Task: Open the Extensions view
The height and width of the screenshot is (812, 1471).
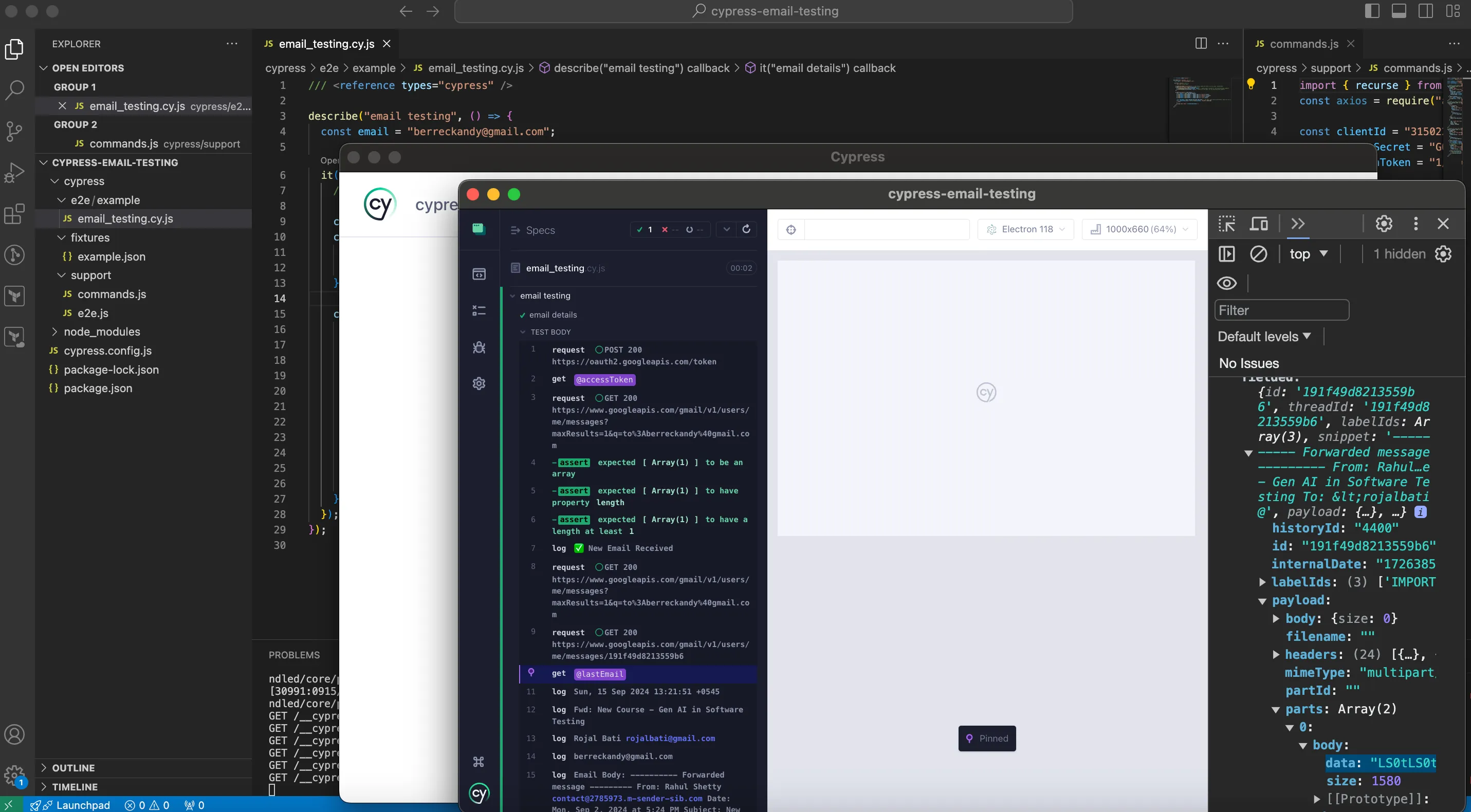Action: [14, 214]
